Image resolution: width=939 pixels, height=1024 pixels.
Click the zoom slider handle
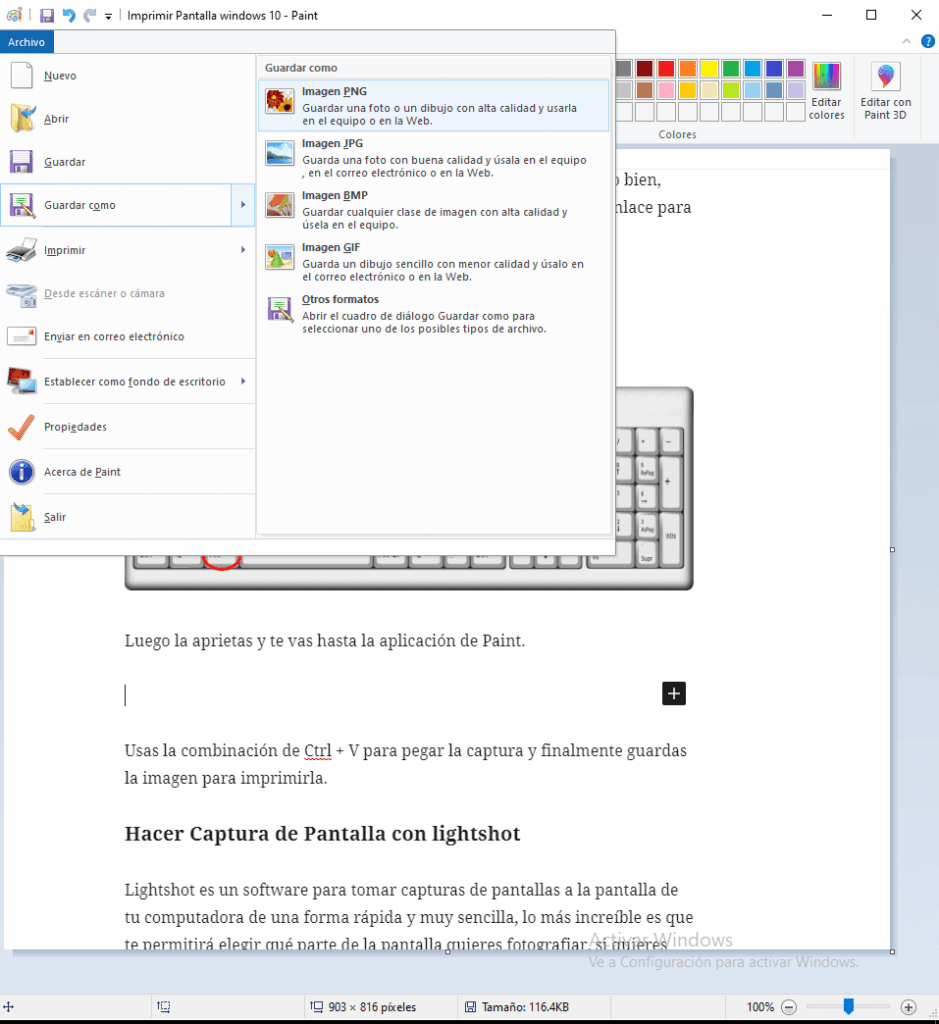[x=848, y=1006]
